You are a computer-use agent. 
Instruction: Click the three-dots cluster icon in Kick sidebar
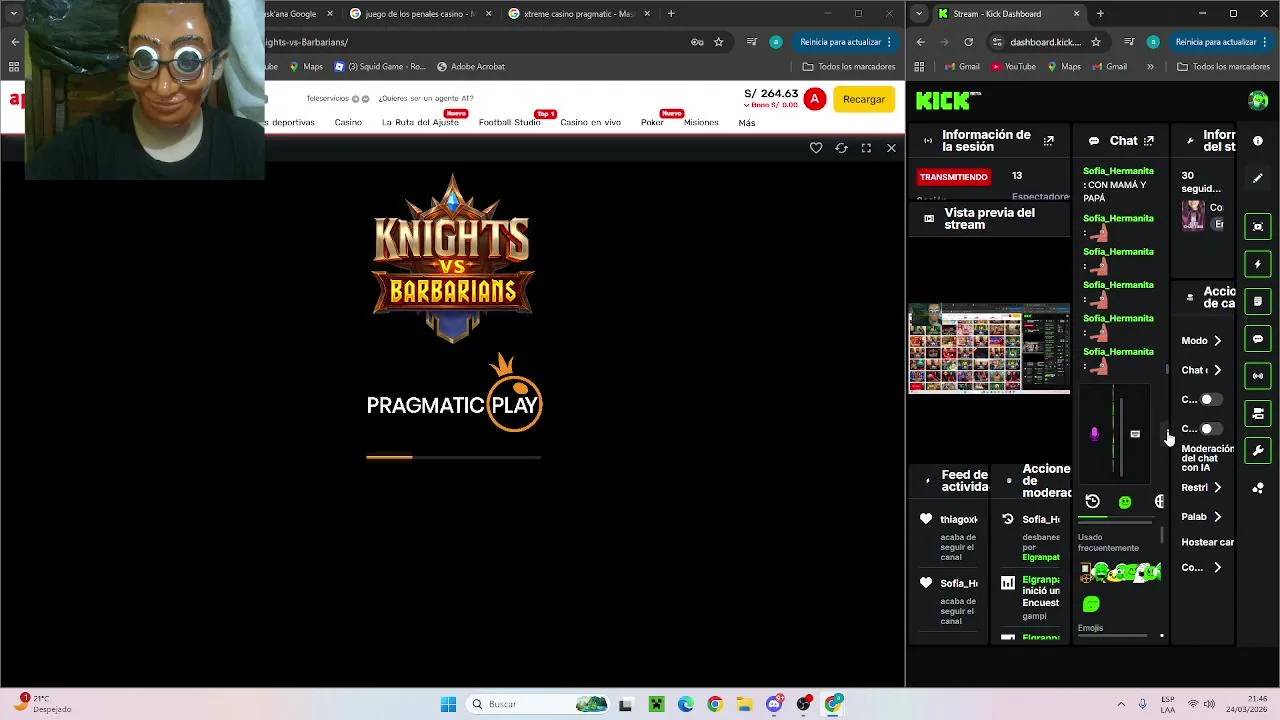click(x=1258, y=488)
